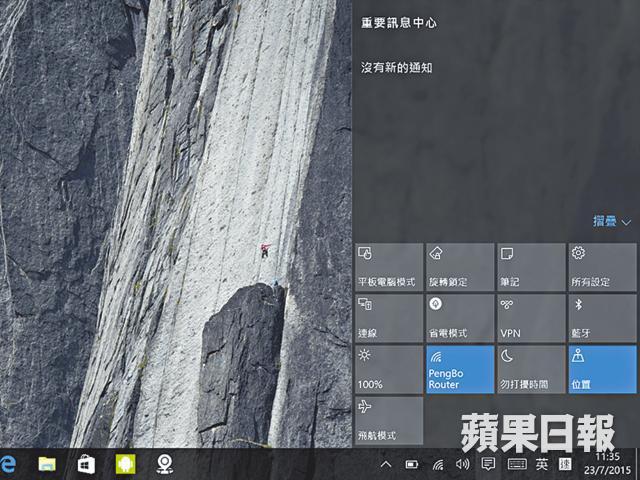Toggle the 旋轉鎖定 rotation lock tile
Screen dimensions: 640x480
click(x=460, y=267)
